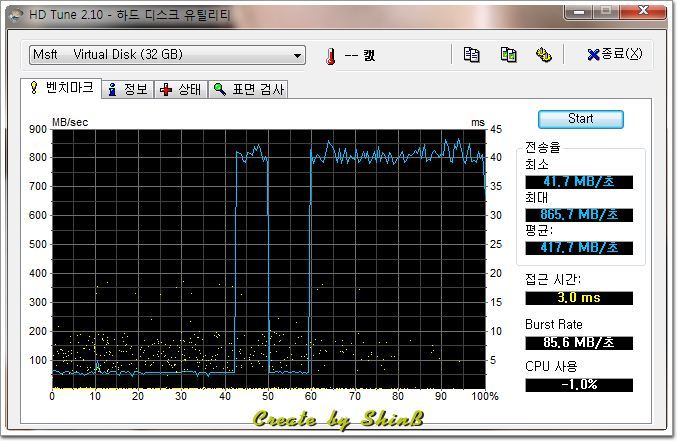677x441 pixels.
Task: Click the 전송율 group label
Action: click(x=542, y=147)
